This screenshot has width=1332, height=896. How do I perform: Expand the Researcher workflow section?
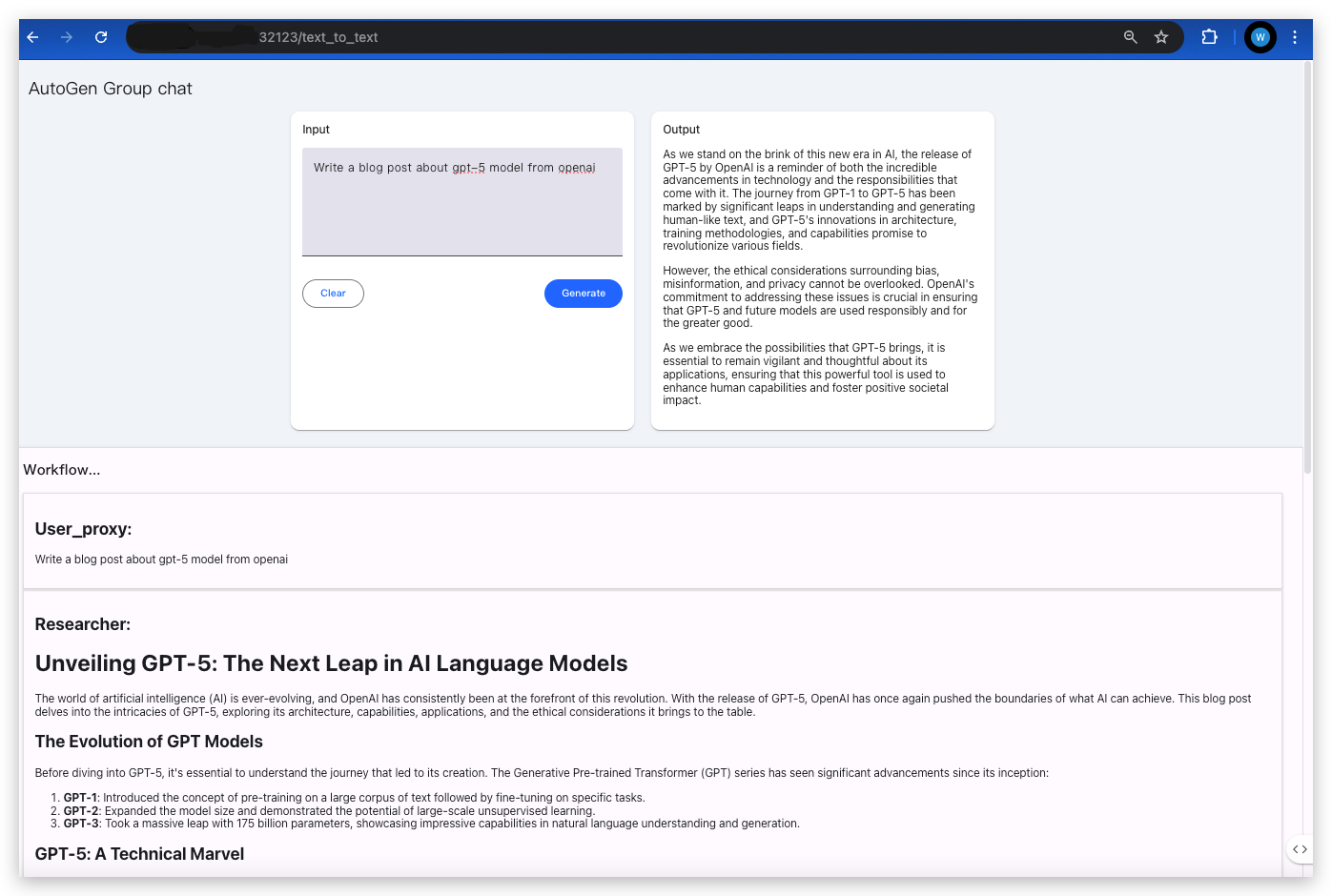[82, 624]
